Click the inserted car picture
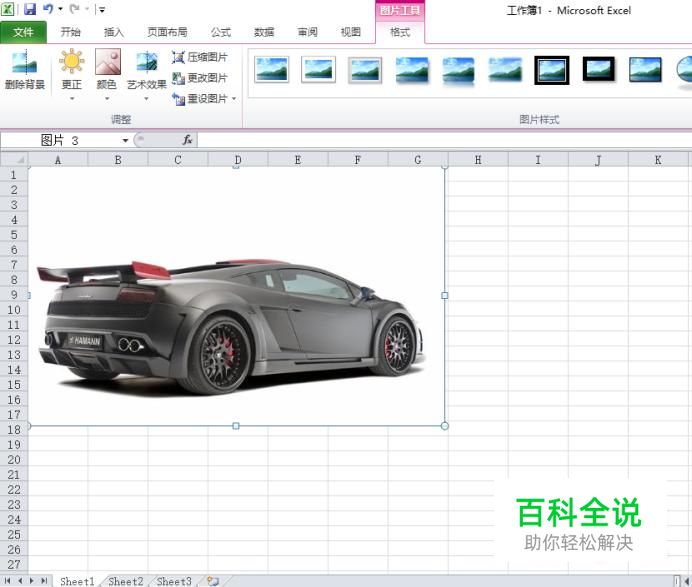692x587 pixels. coord(237,296)
